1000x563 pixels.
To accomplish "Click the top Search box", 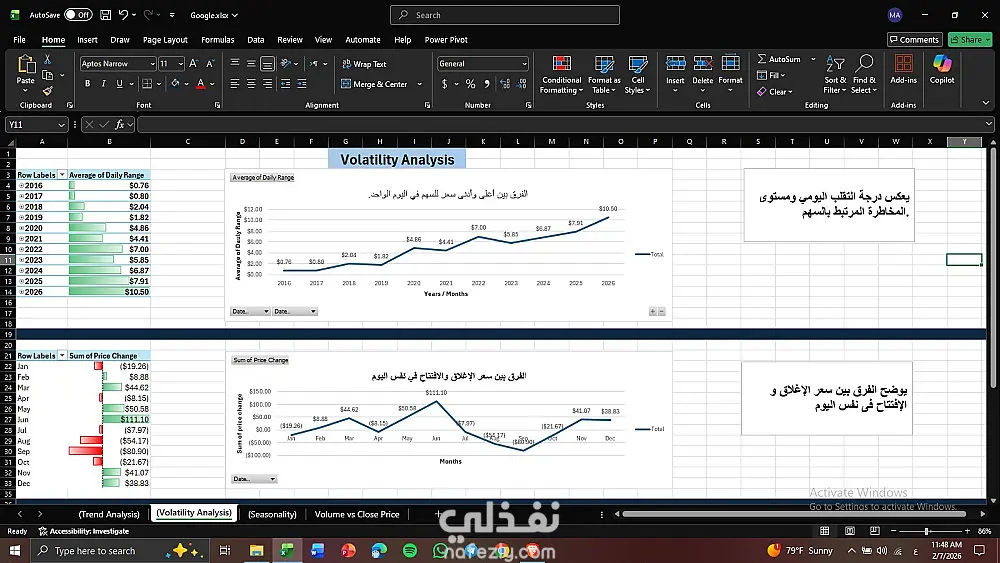I will (504, 15).
